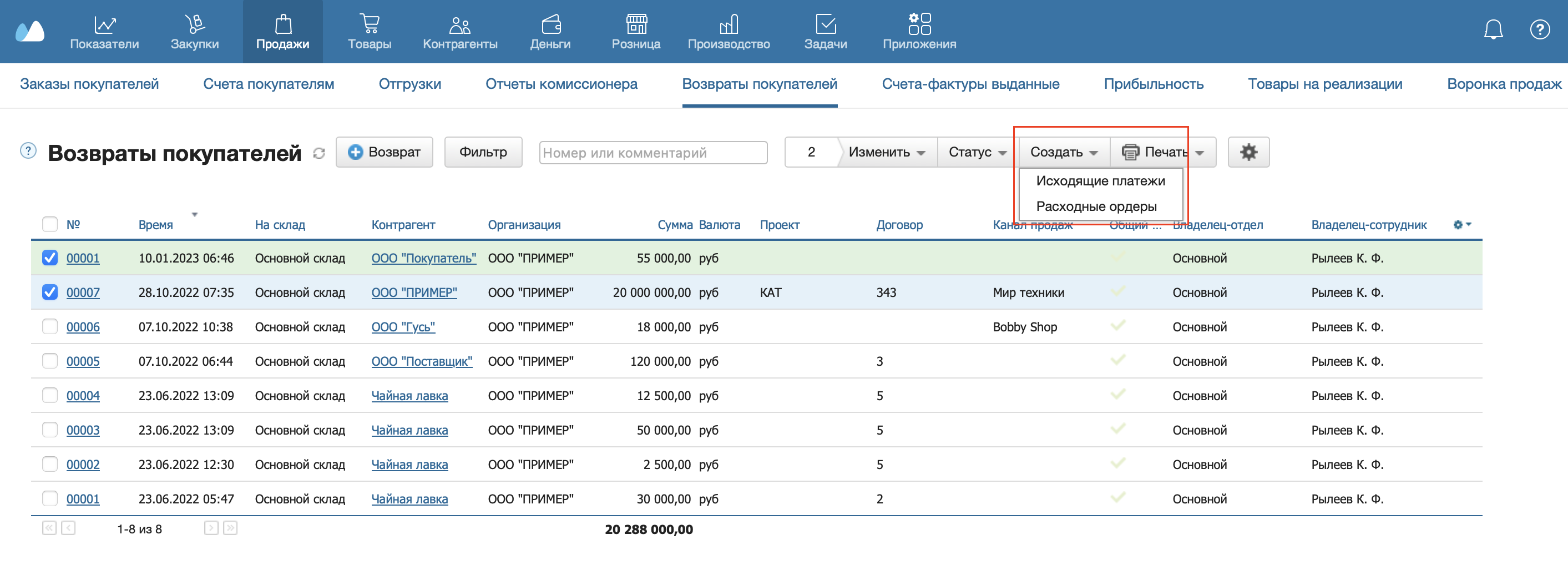Go to Закупки section icon
This screenshot has width=1568, height=585.
[194, 24]
